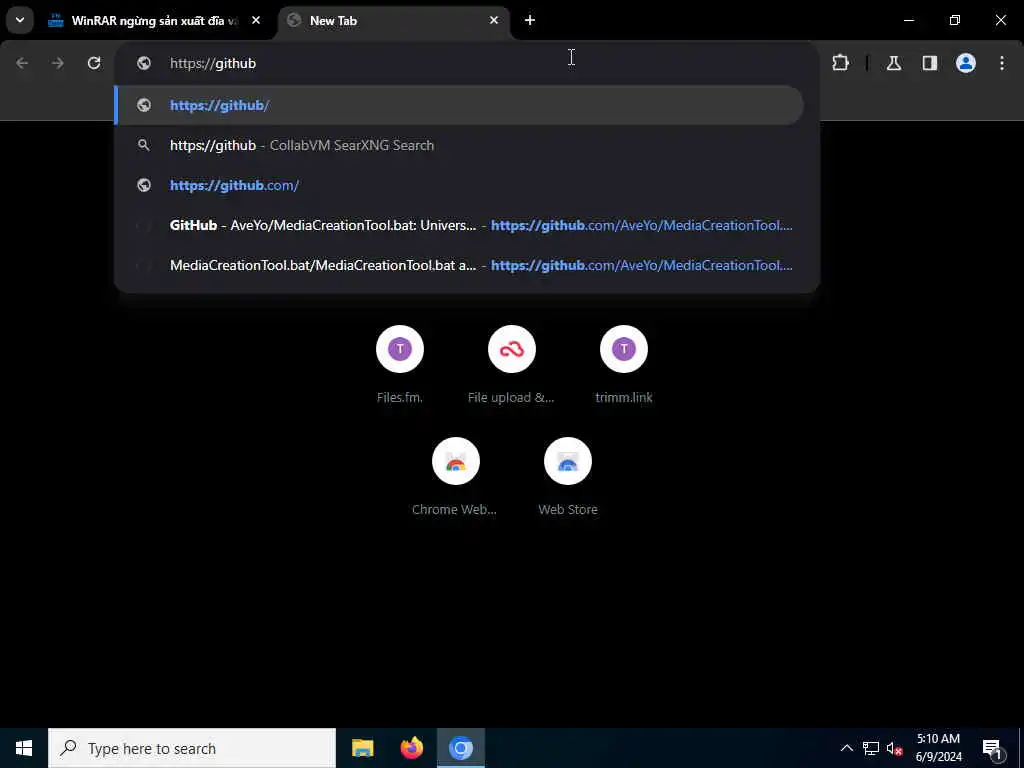Select the https://github/ suggestion
1024x768 pixels.
(459, 105)
